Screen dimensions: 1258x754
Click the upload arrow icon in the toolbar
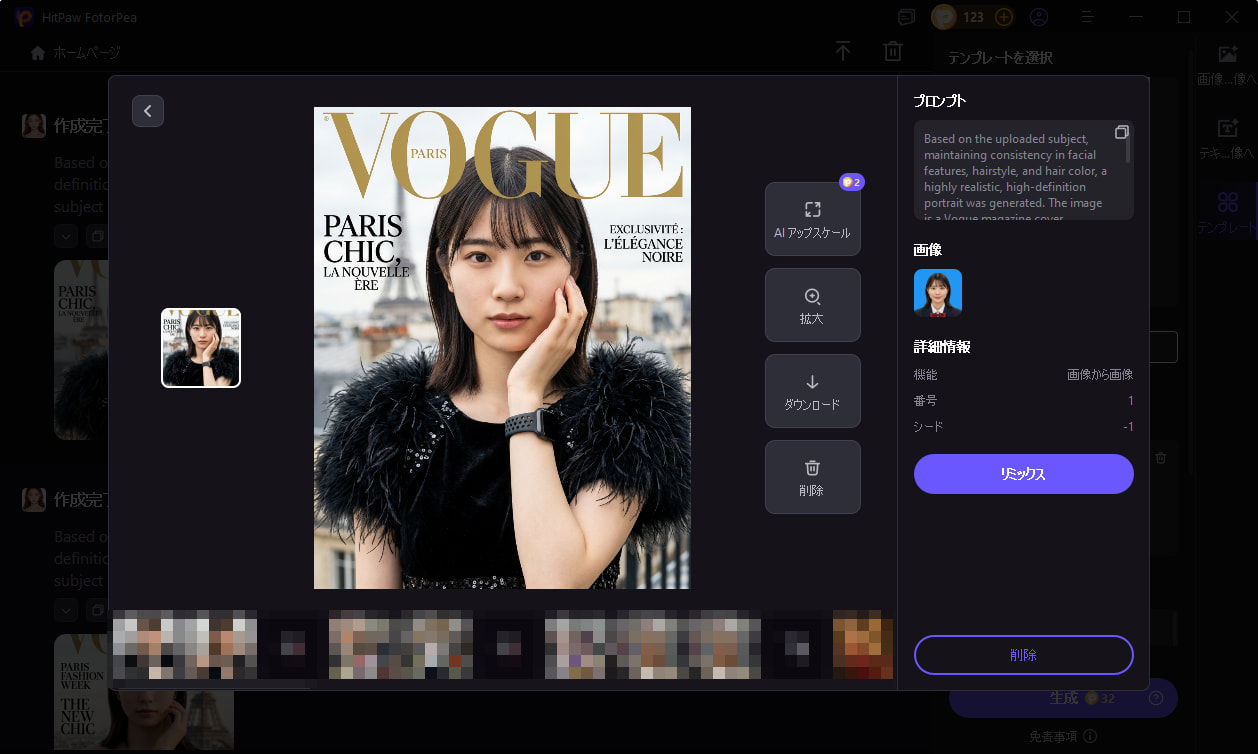(x=842, y=50)
